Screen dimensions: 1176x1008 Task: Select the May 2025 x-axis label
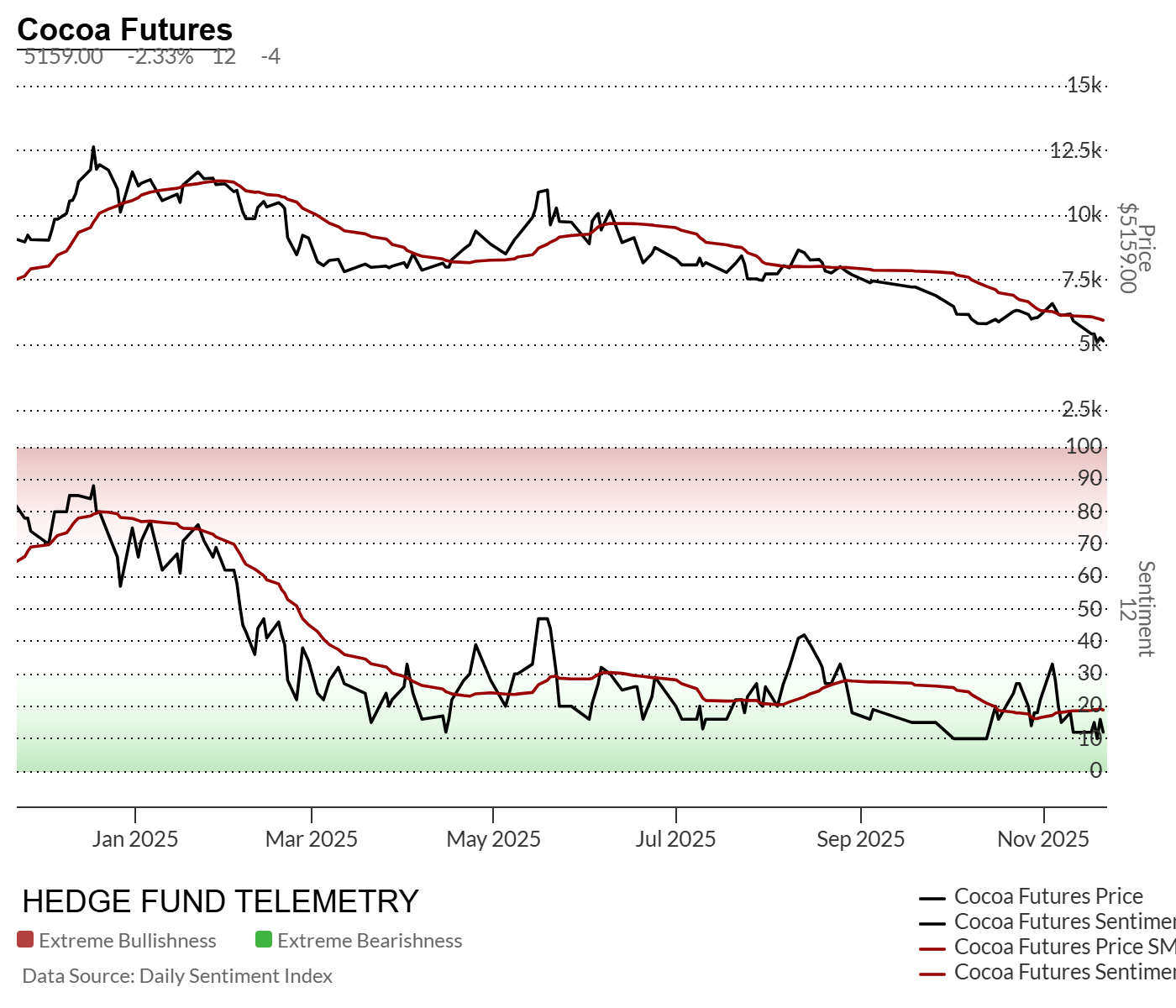point(493,839)
